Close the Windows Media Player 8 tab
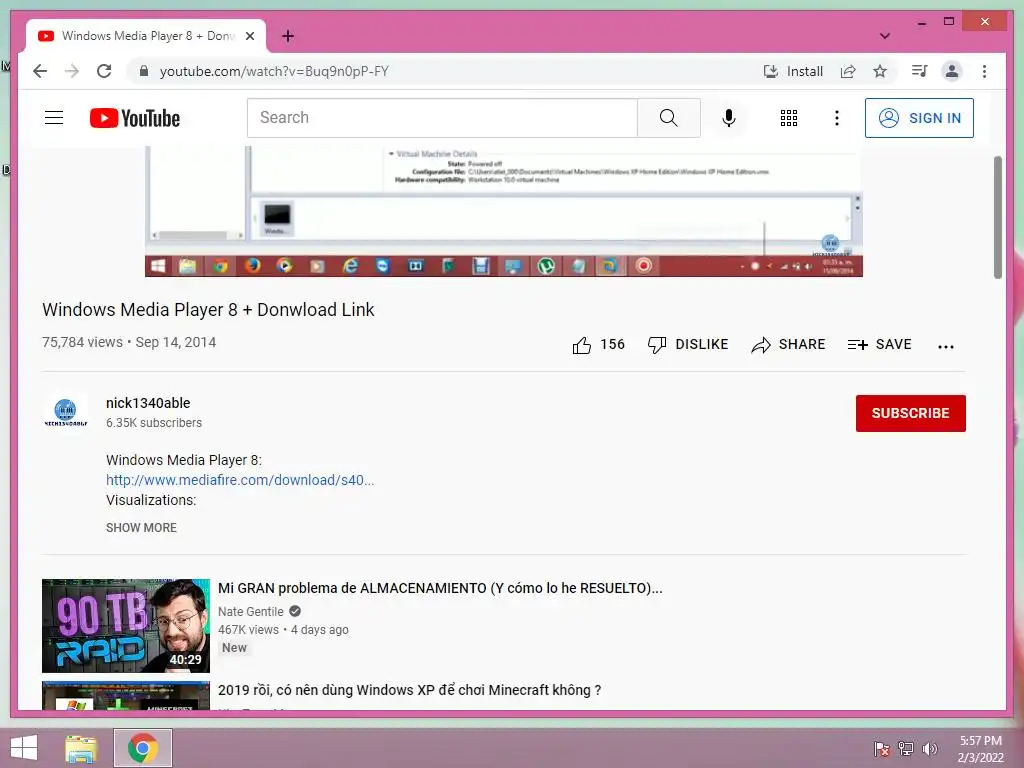The height and width of the screenshot is (768, 1024). click(x=249, y=36)
